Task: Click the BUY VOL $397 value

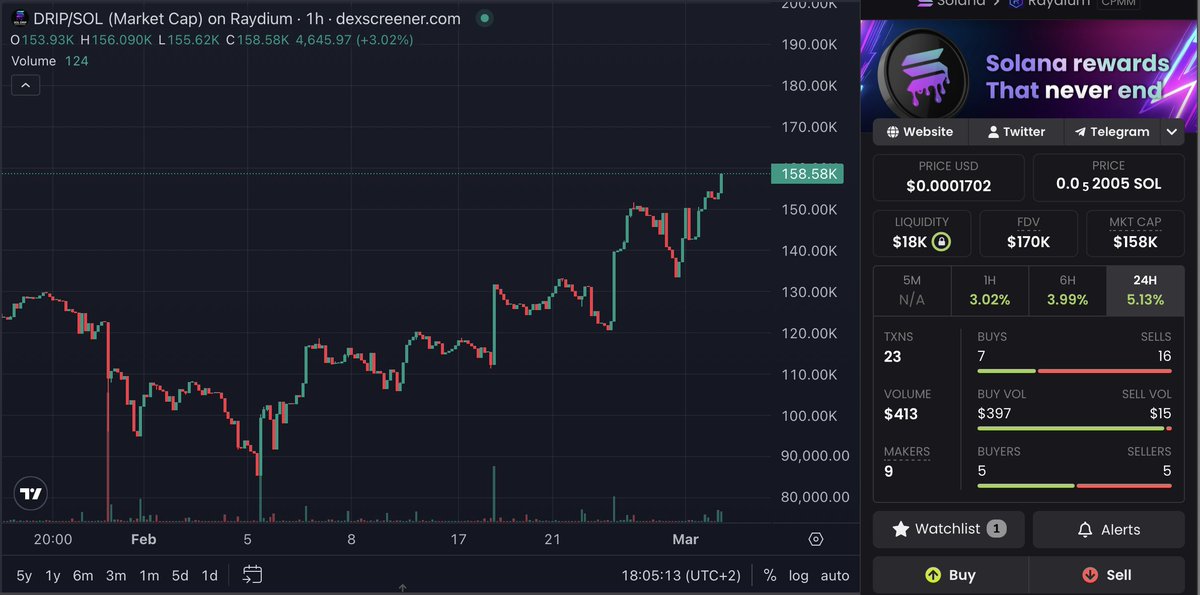Action: coord(994,414)
